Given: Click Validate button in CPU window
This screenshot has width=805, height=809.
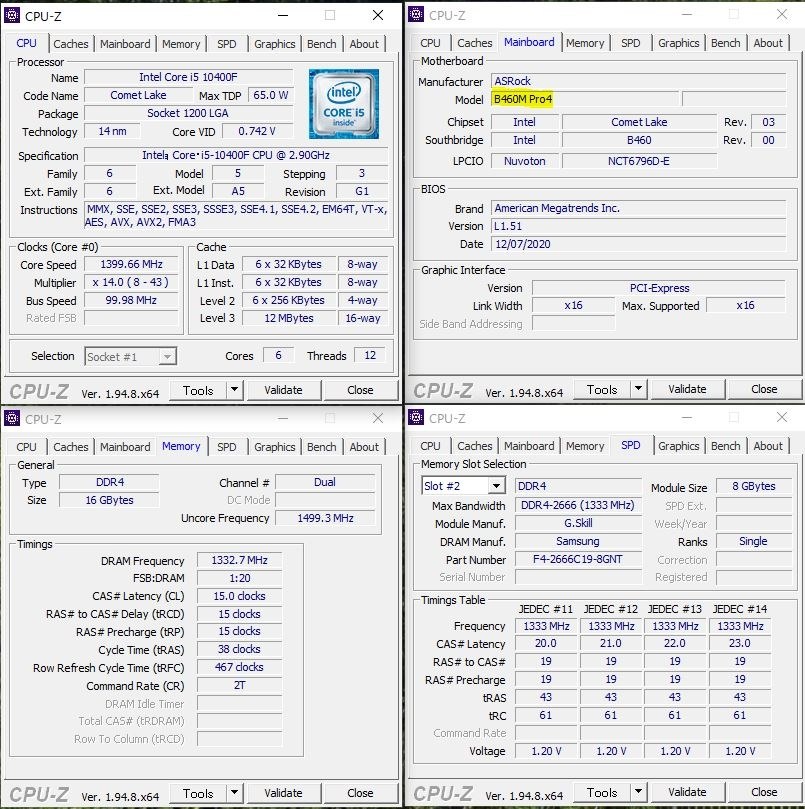Looking at the screenshot, I should click(283, 390).
